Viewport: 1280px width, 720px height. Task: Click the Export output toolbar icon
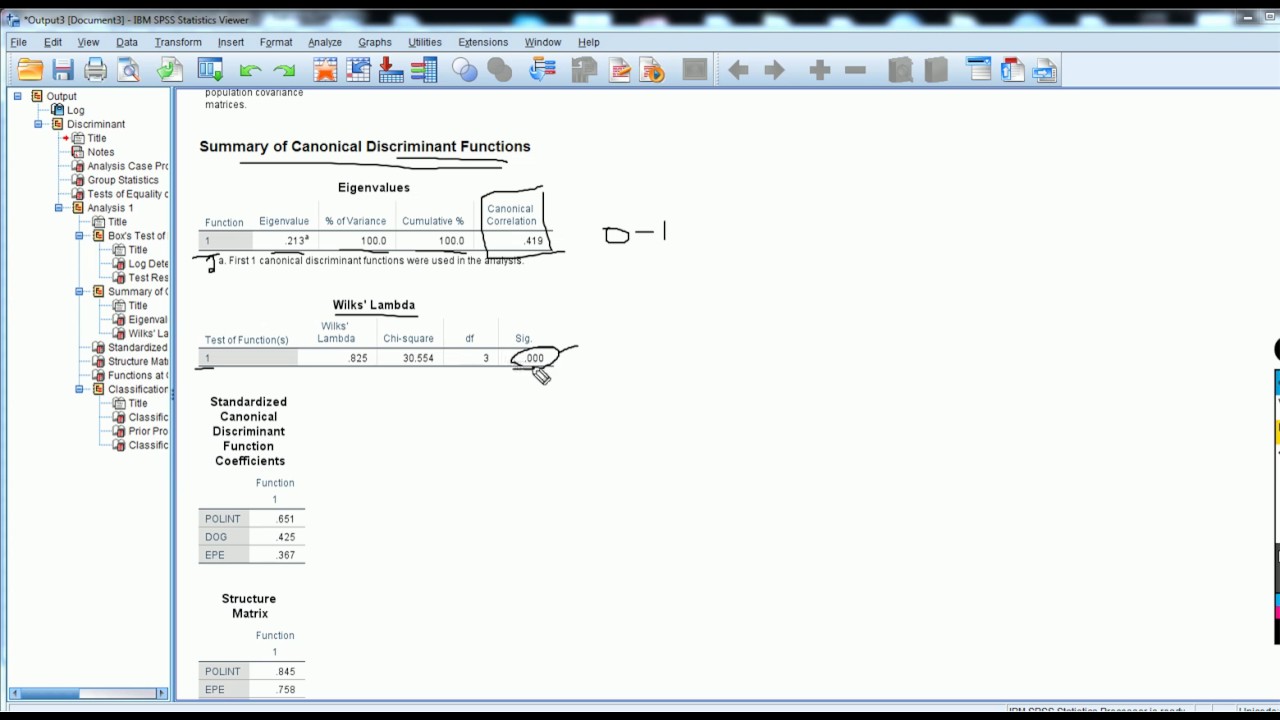pos(169,70)
